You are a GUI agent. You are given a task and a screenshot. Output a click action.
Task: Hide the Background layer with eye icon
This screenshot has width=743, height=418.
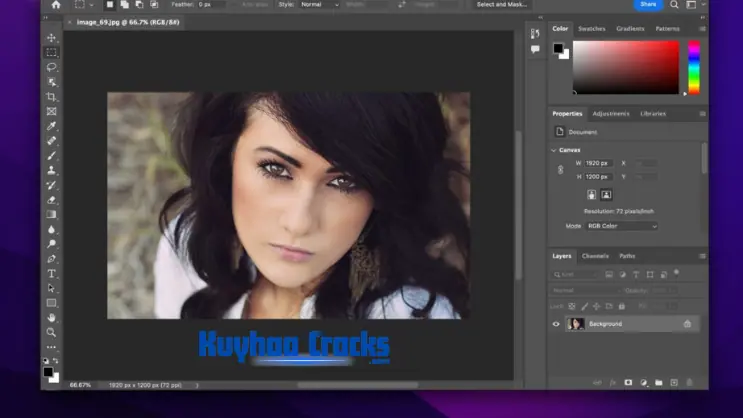557,324
